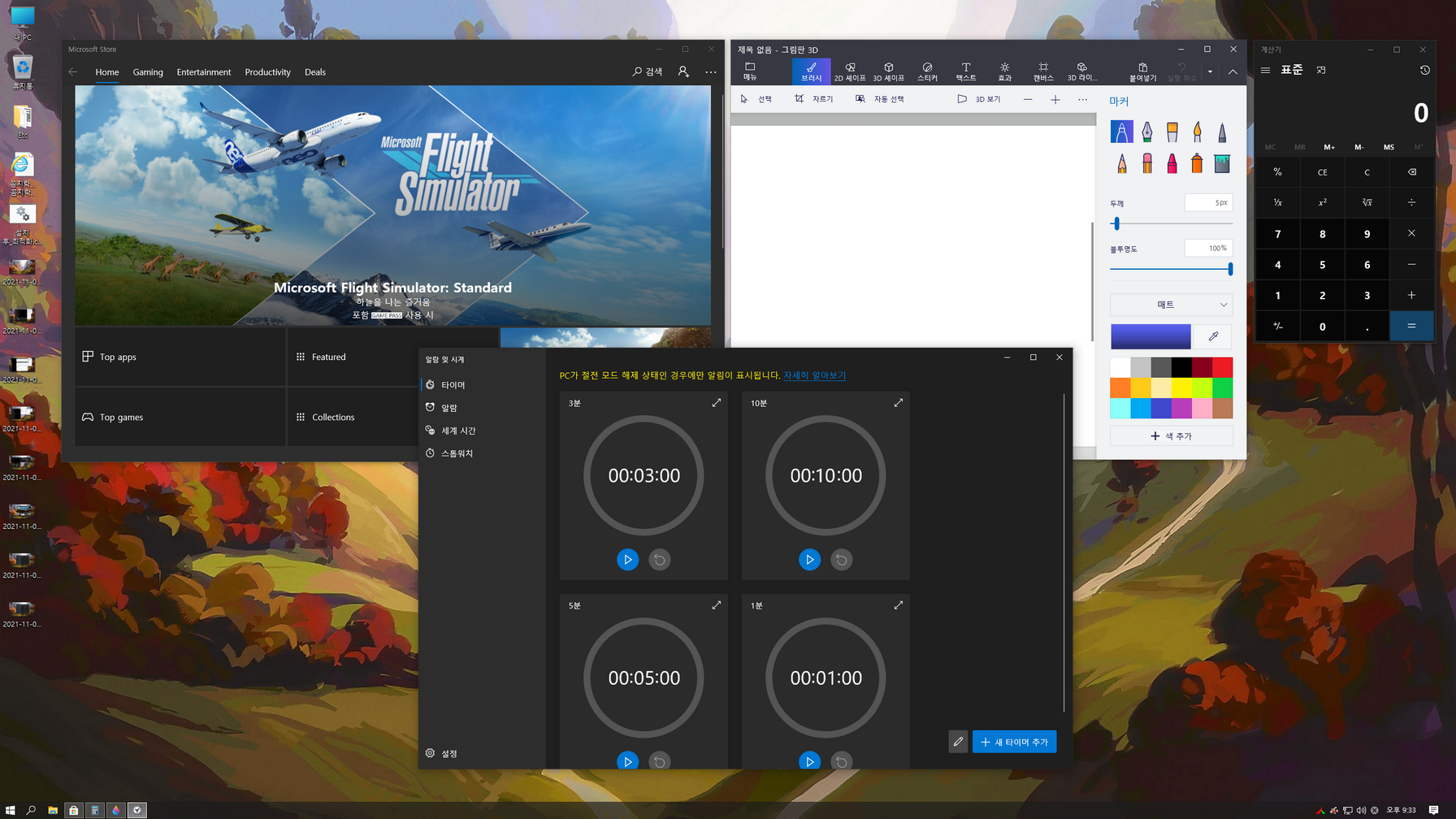
Task: Click the current blue color preview swatch
Action: click(x=1150, y=336)
